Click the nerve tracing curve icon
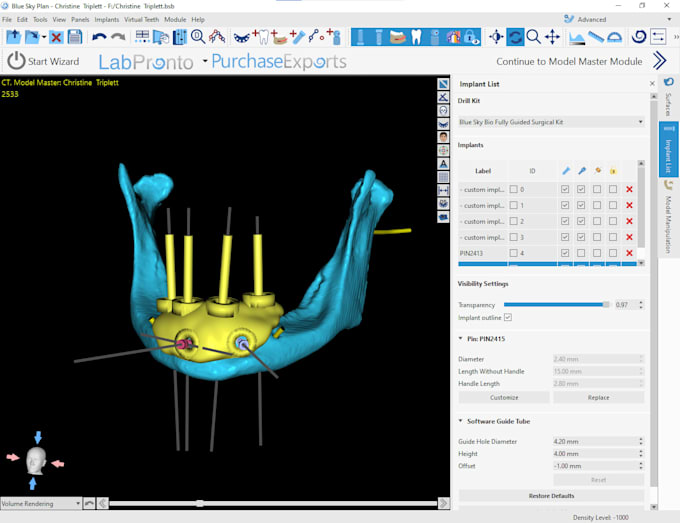680x523 pixels. point(317,37)
